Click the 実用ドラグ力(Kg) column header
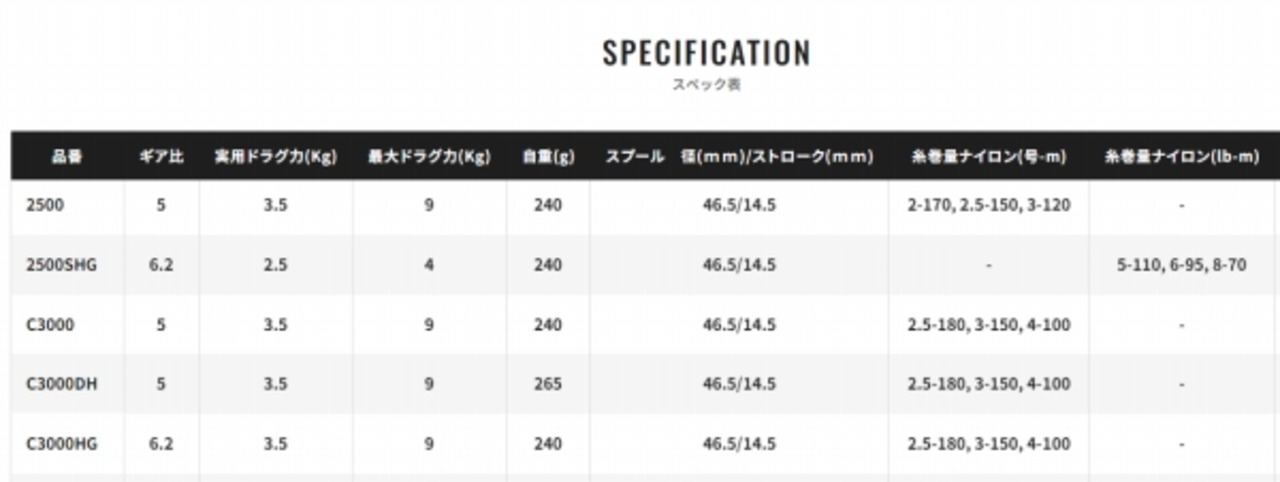This screenshot has height=482, width=1280. 276,157
